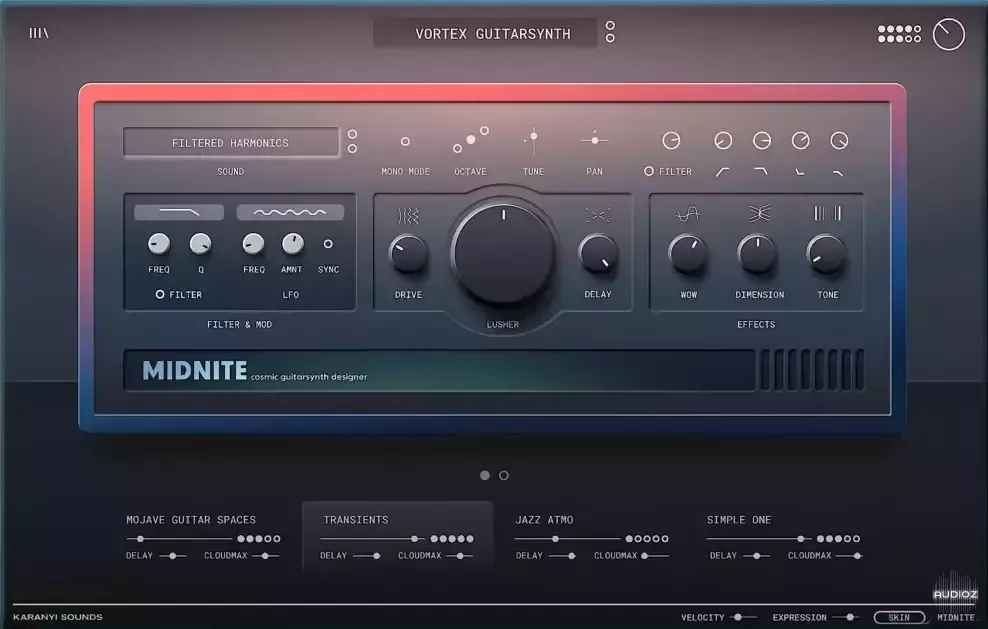
Task: Open the LFO waveform selector
Action: 290,212
